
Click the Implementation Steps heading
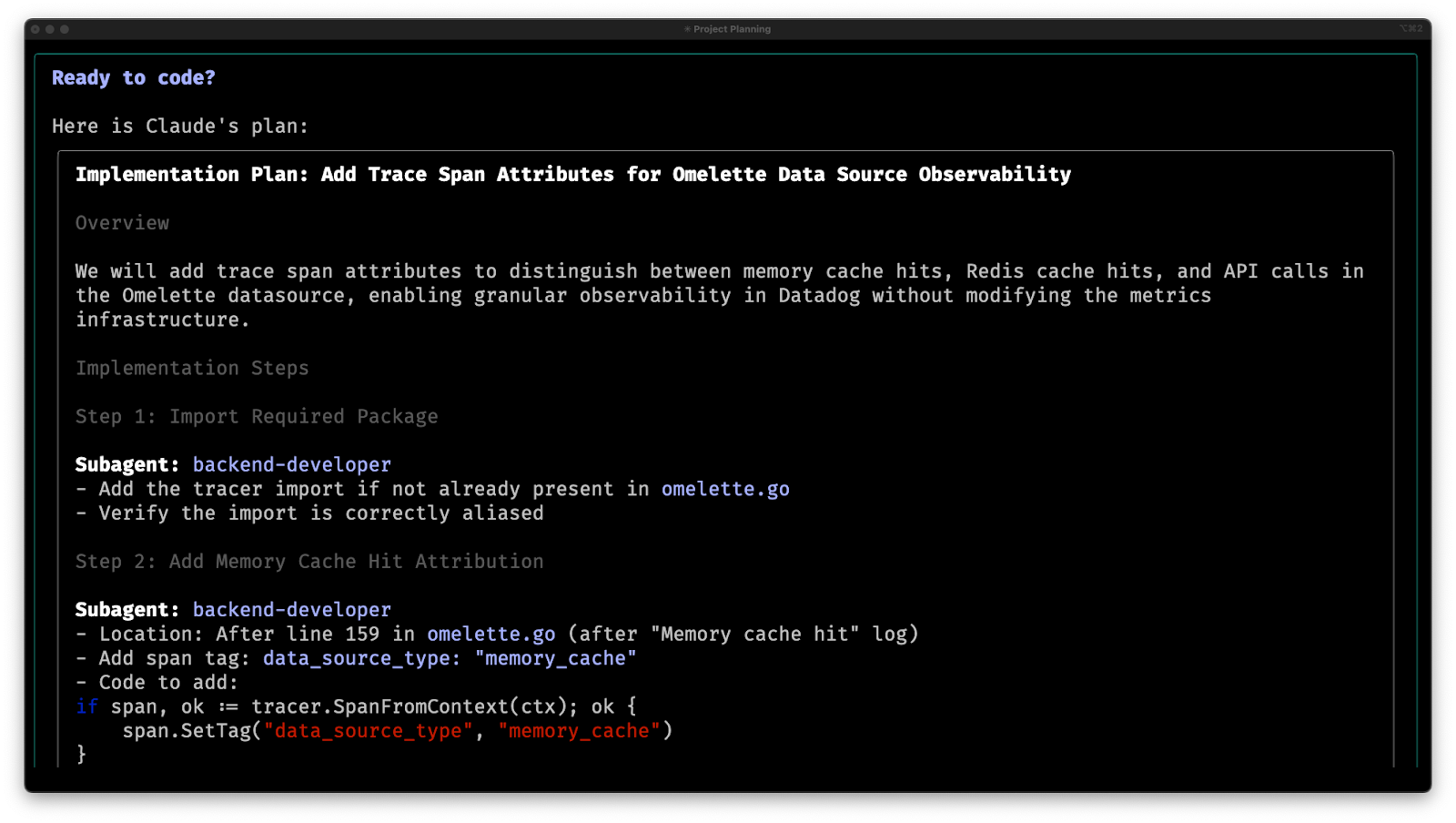192,368
